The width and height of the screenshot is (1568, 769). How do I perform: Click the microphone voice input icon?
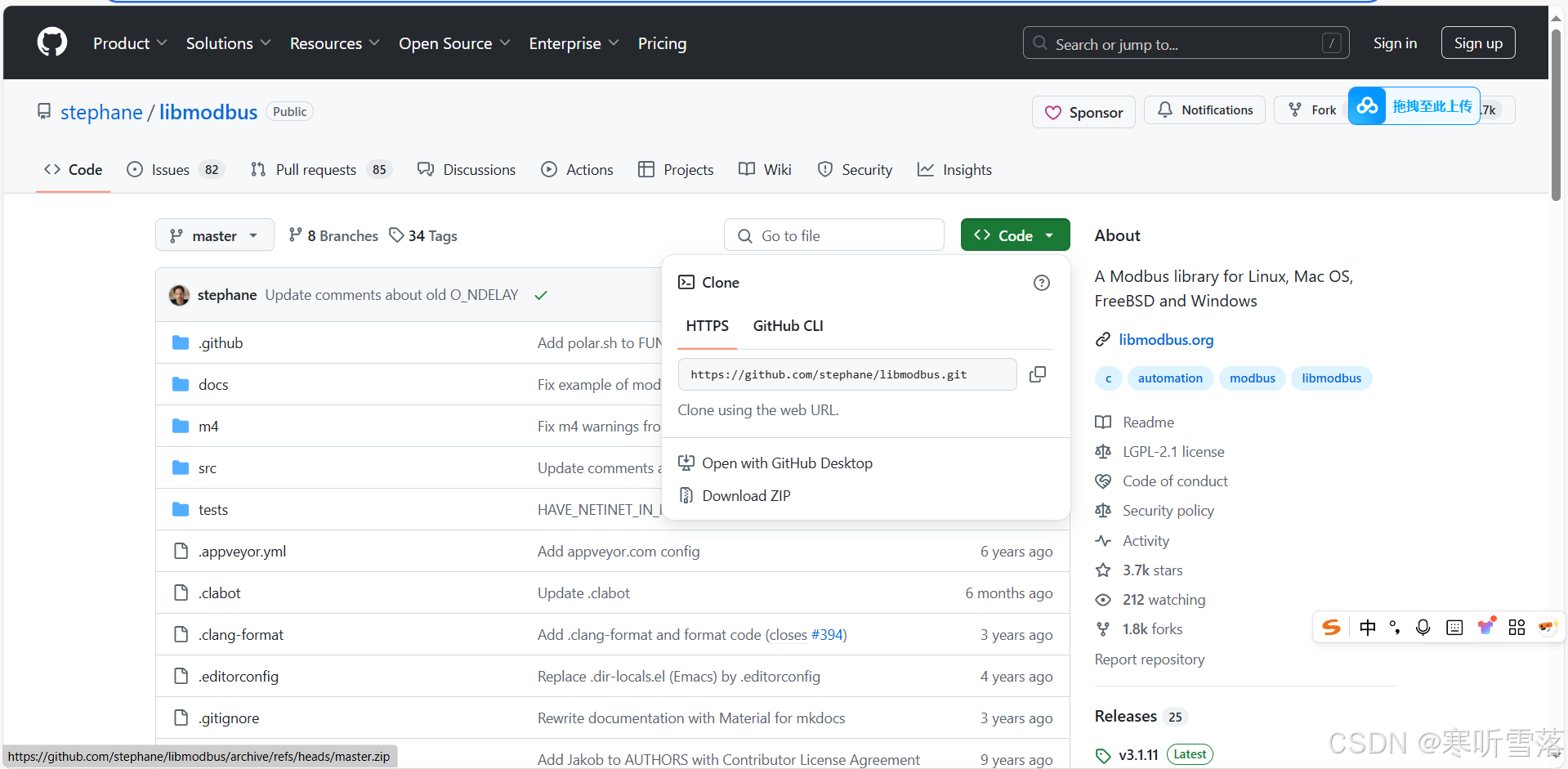click(1423, 627)
